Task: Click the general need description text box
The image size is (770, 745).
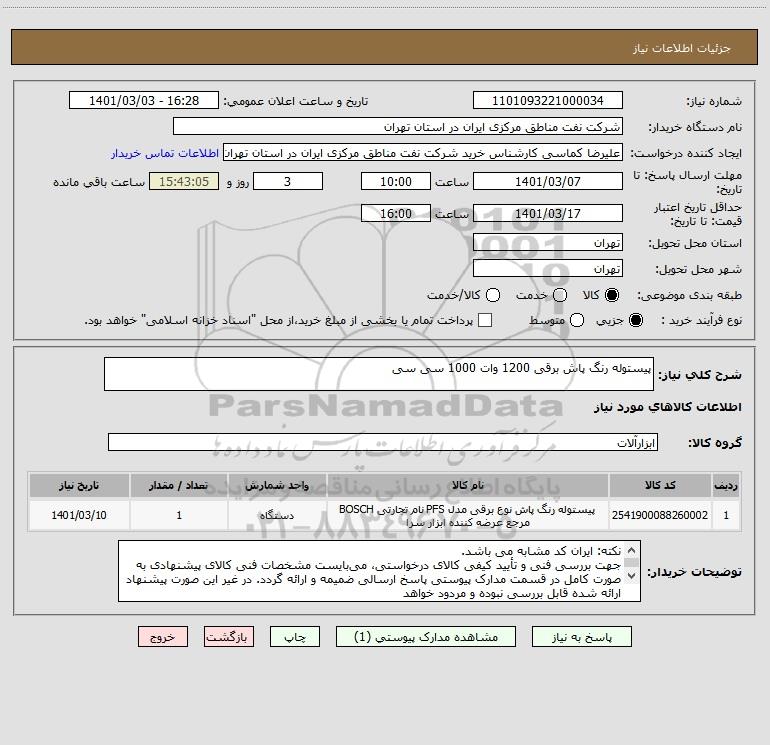Action: (x=379, y=374)
